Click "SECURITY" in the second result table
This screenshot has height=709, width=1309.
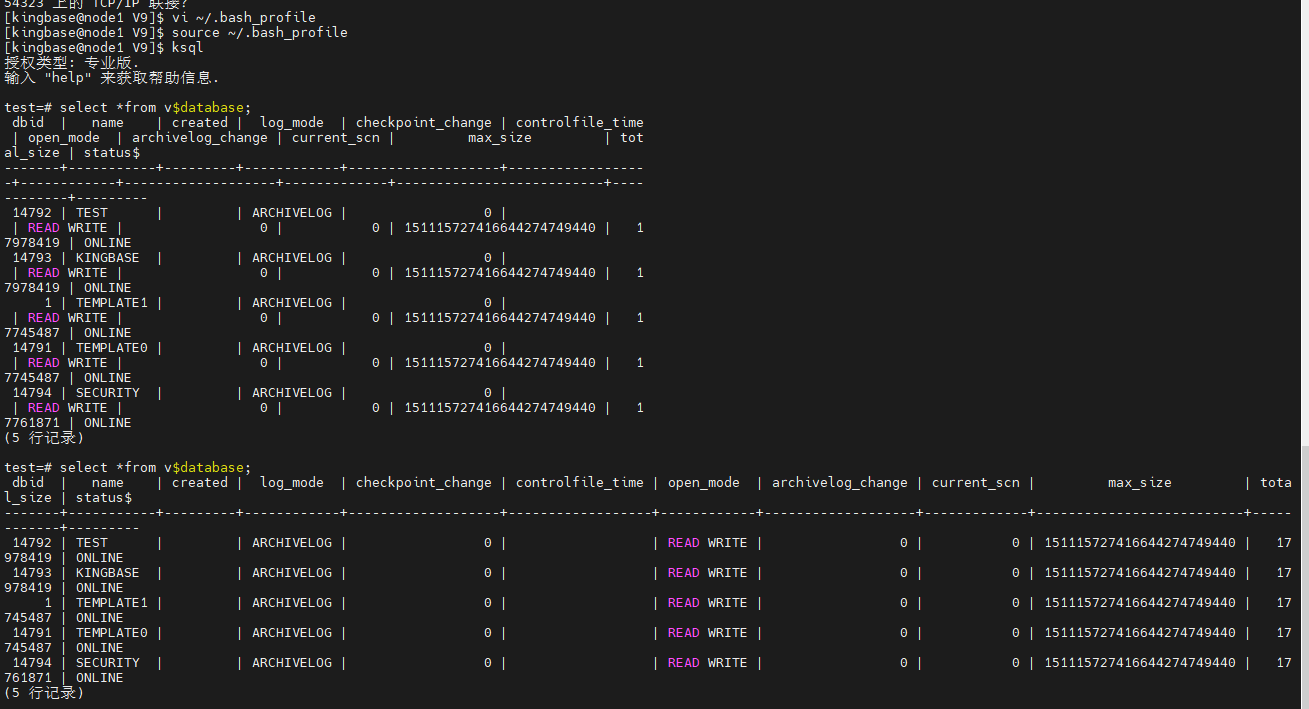[x=107, y=662]
